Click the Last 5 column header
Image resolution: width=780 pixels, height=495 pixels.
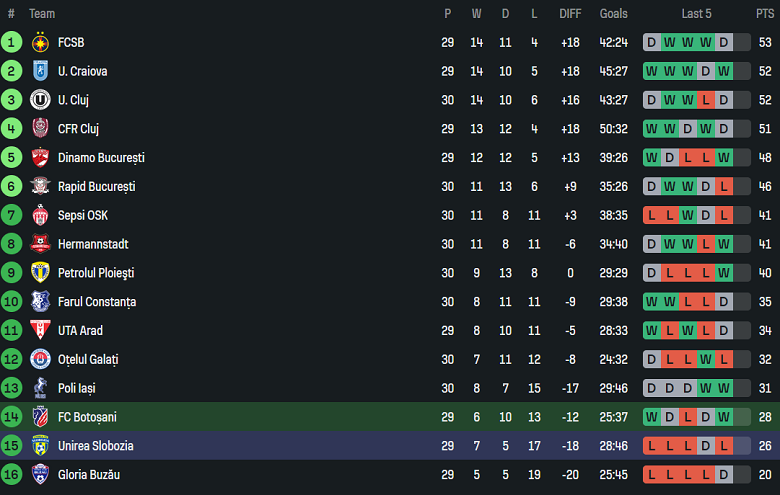click(697, 14)
